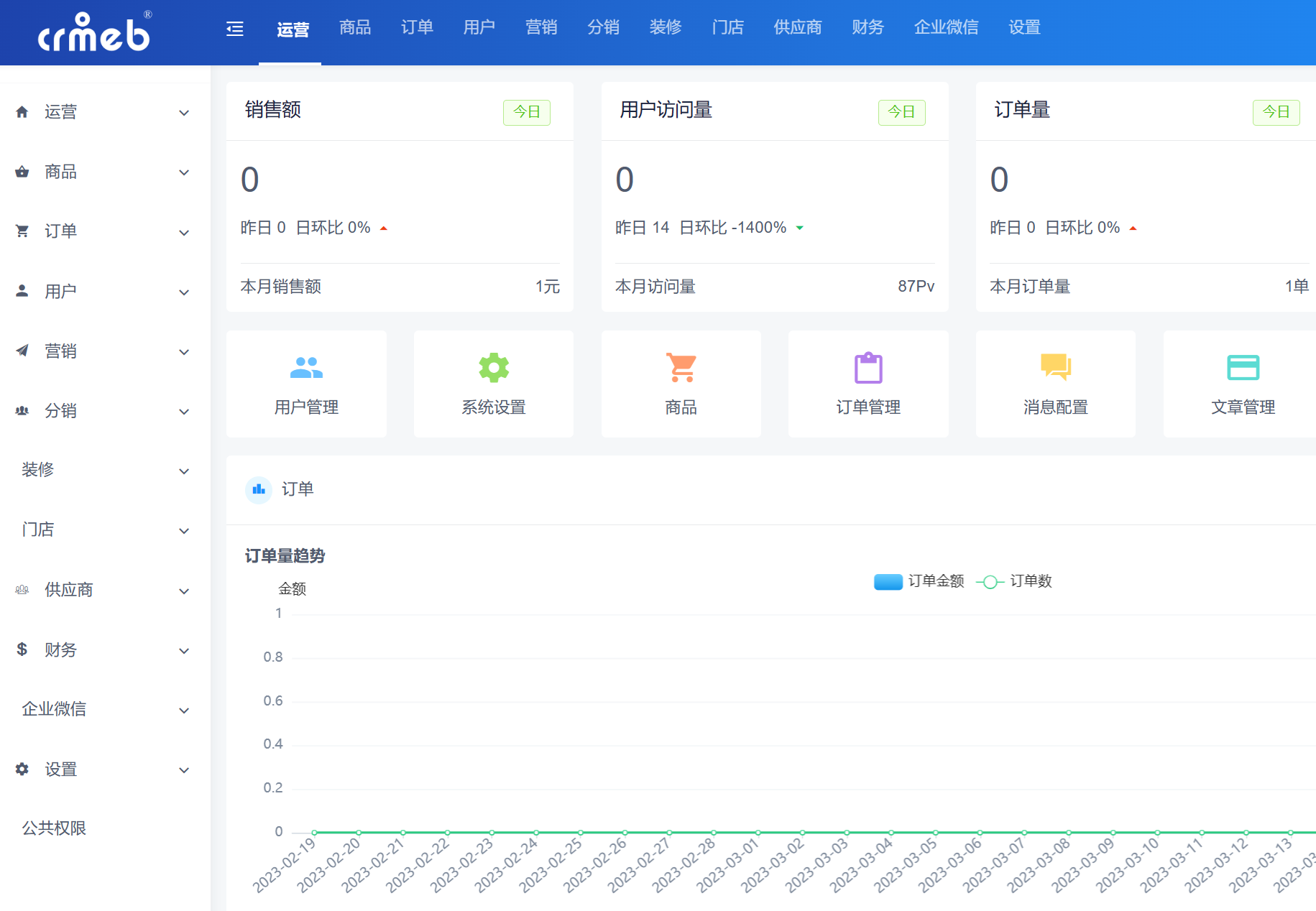Click the paper plane icon beside 营销
The height and width of the screenshot is (911, 1316).
(22, 351)
